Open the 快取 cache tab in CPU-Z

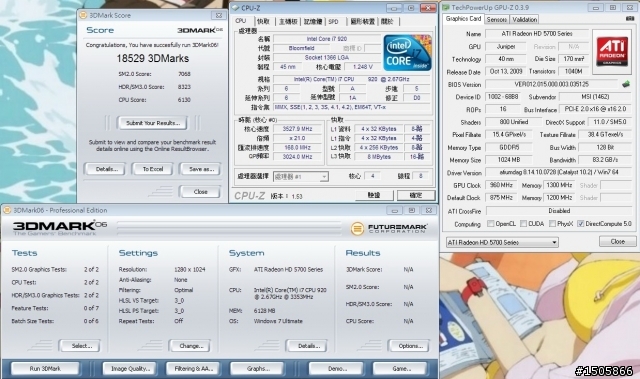coord(263,22)
